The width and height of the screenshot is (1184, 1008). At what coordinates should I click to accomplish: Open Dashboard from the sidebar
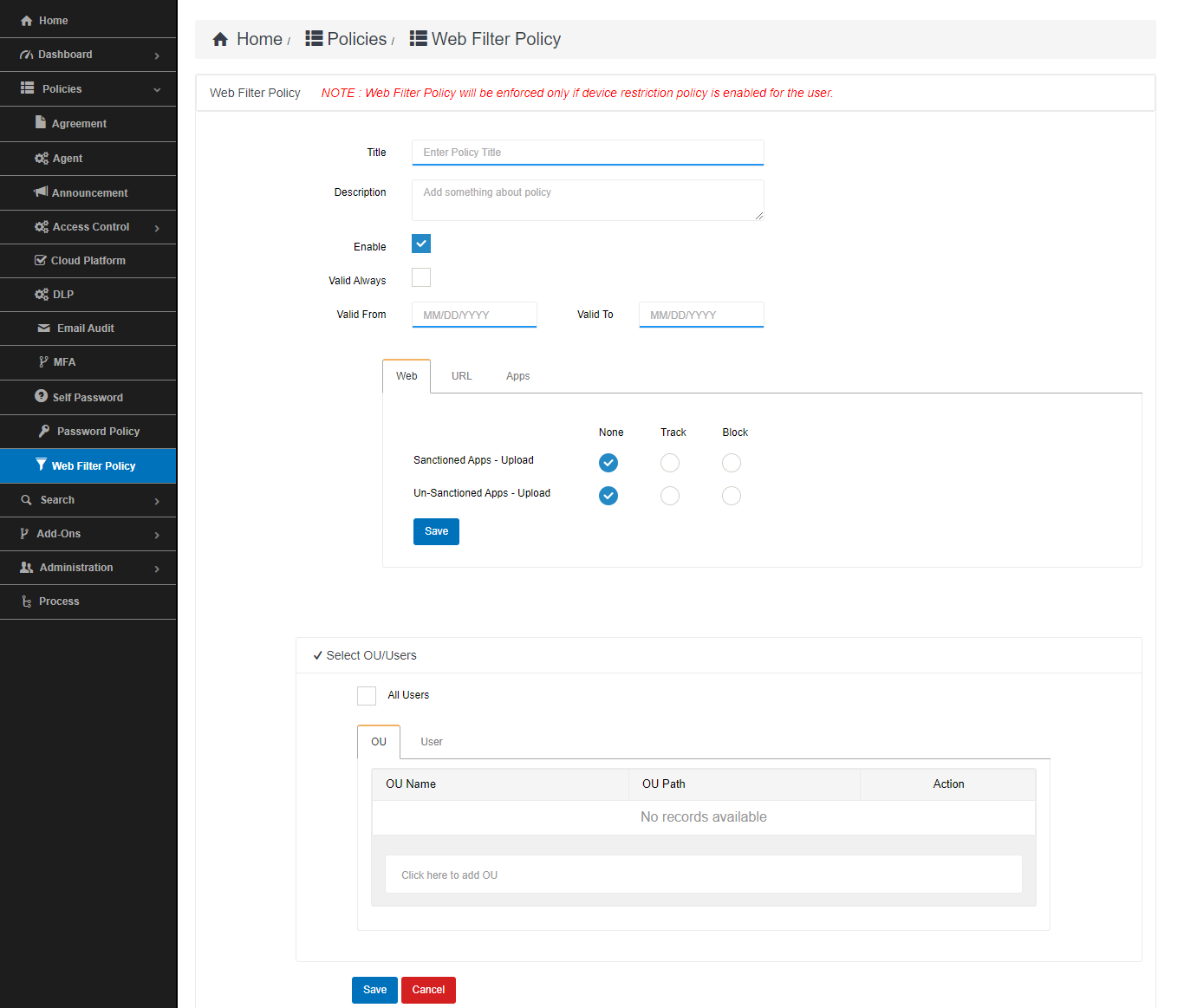coord(67,54)
